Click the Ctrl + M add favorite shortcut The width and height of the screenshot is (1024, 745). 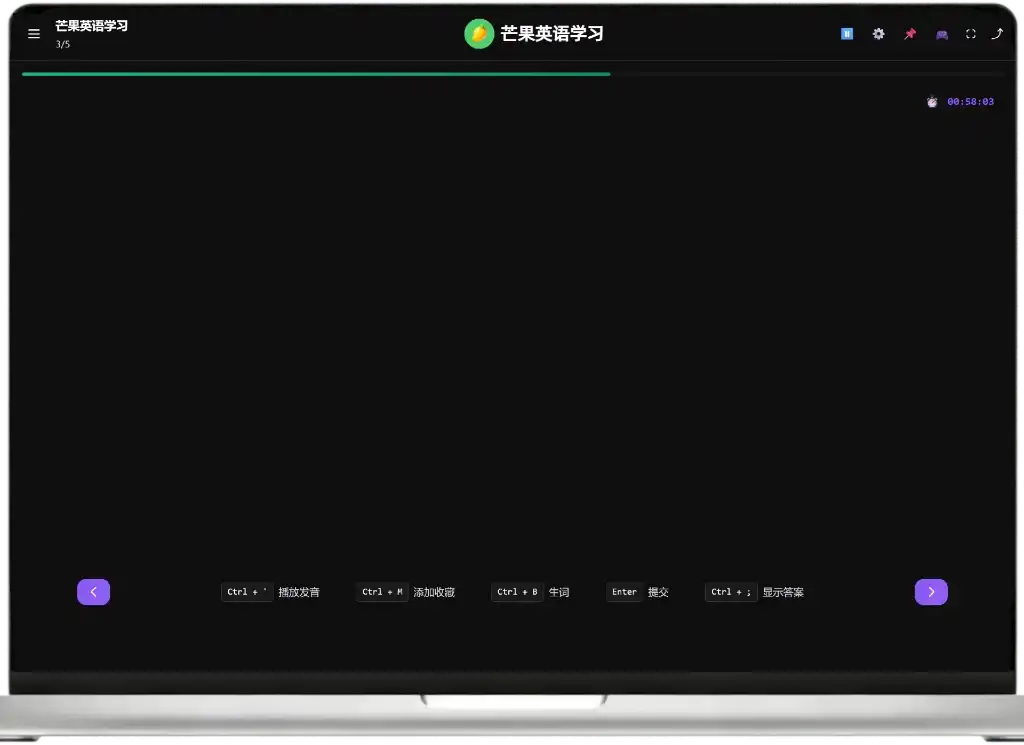[x=382, y=592]
